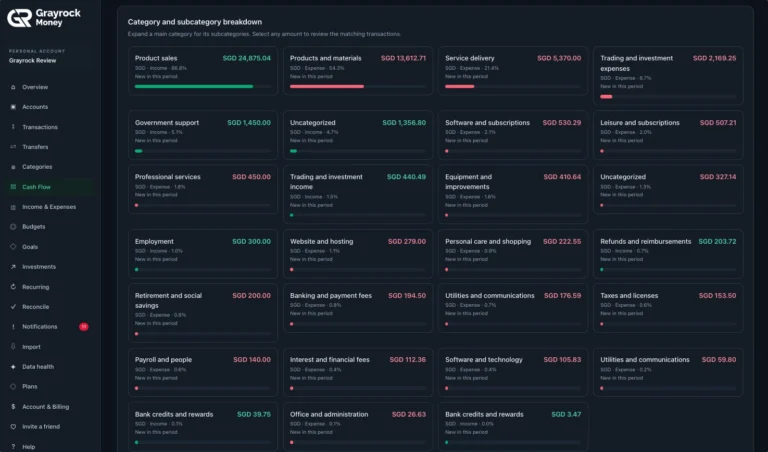The height and width of the screenshot is (452, 768).
Task: Click the Help question mark icon
Action: [x=13, y=447]
